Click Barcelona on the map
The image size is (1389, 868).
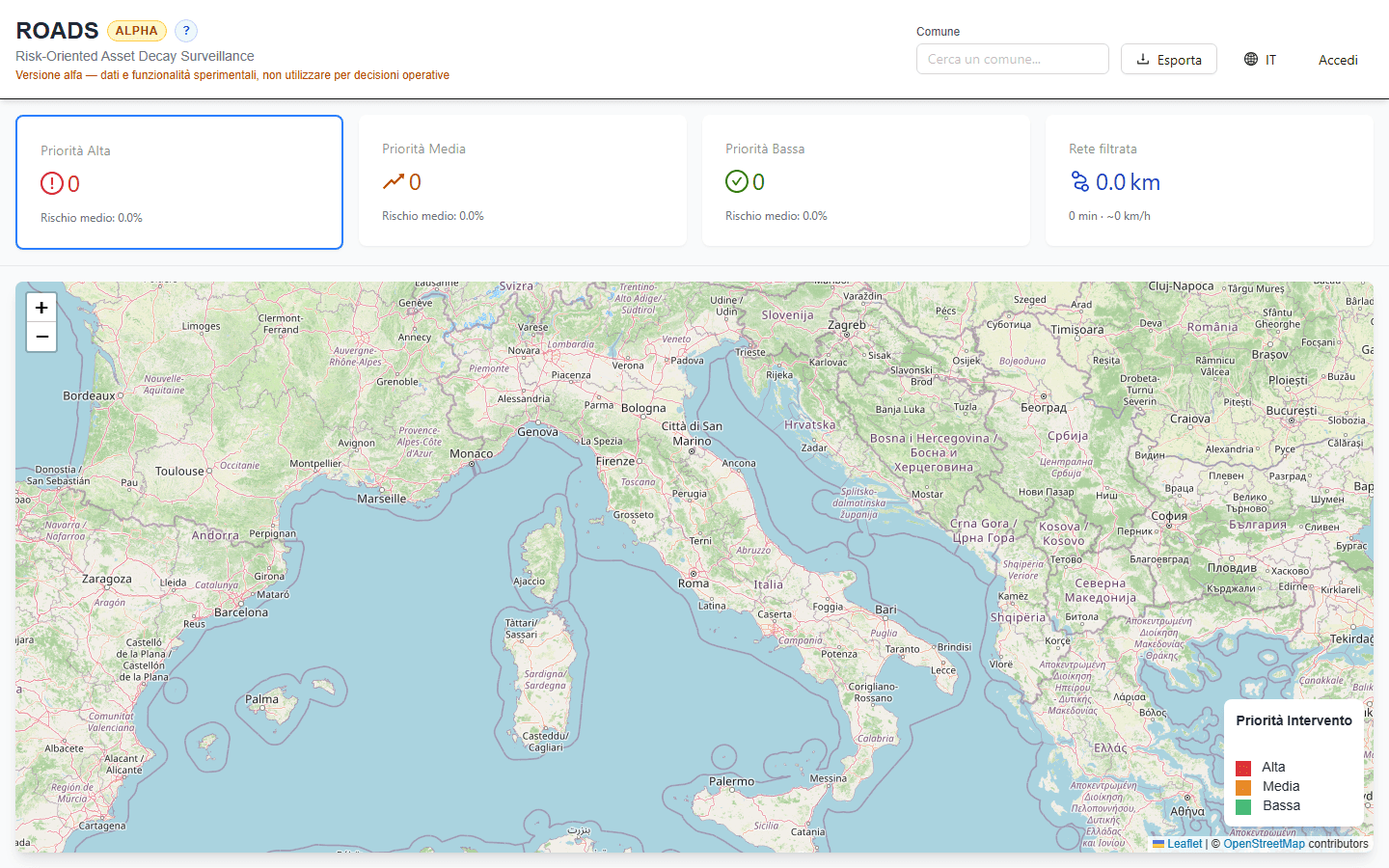click(241, 612)
